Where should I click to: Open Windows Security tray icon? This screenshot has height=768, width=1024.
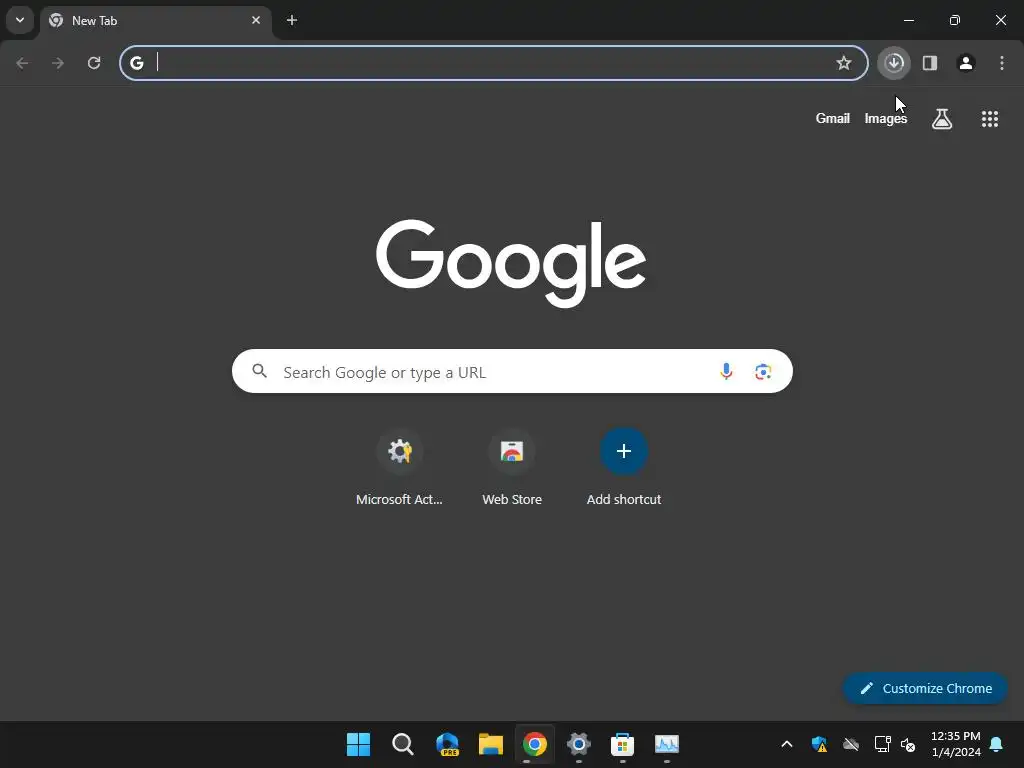819,744
